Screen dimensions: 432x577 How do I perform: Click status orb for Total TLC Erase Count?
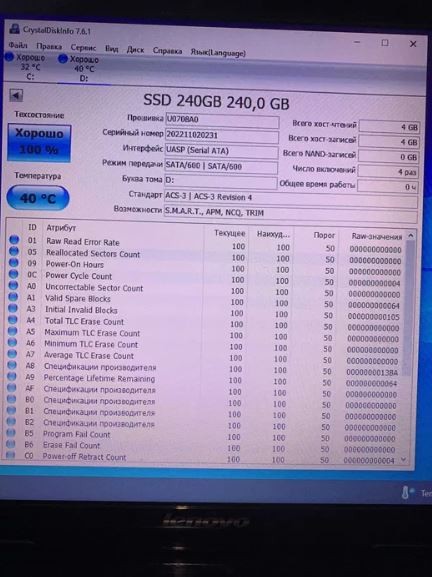13,319
